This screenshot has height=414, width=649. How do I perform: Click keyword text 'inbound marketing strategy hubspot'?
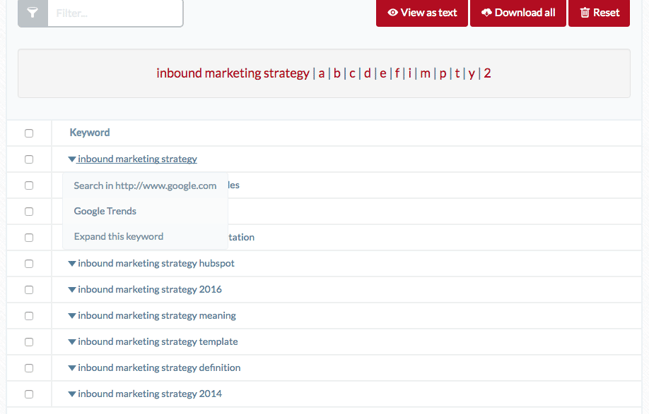pyautogui.click(x=156, y=263)
